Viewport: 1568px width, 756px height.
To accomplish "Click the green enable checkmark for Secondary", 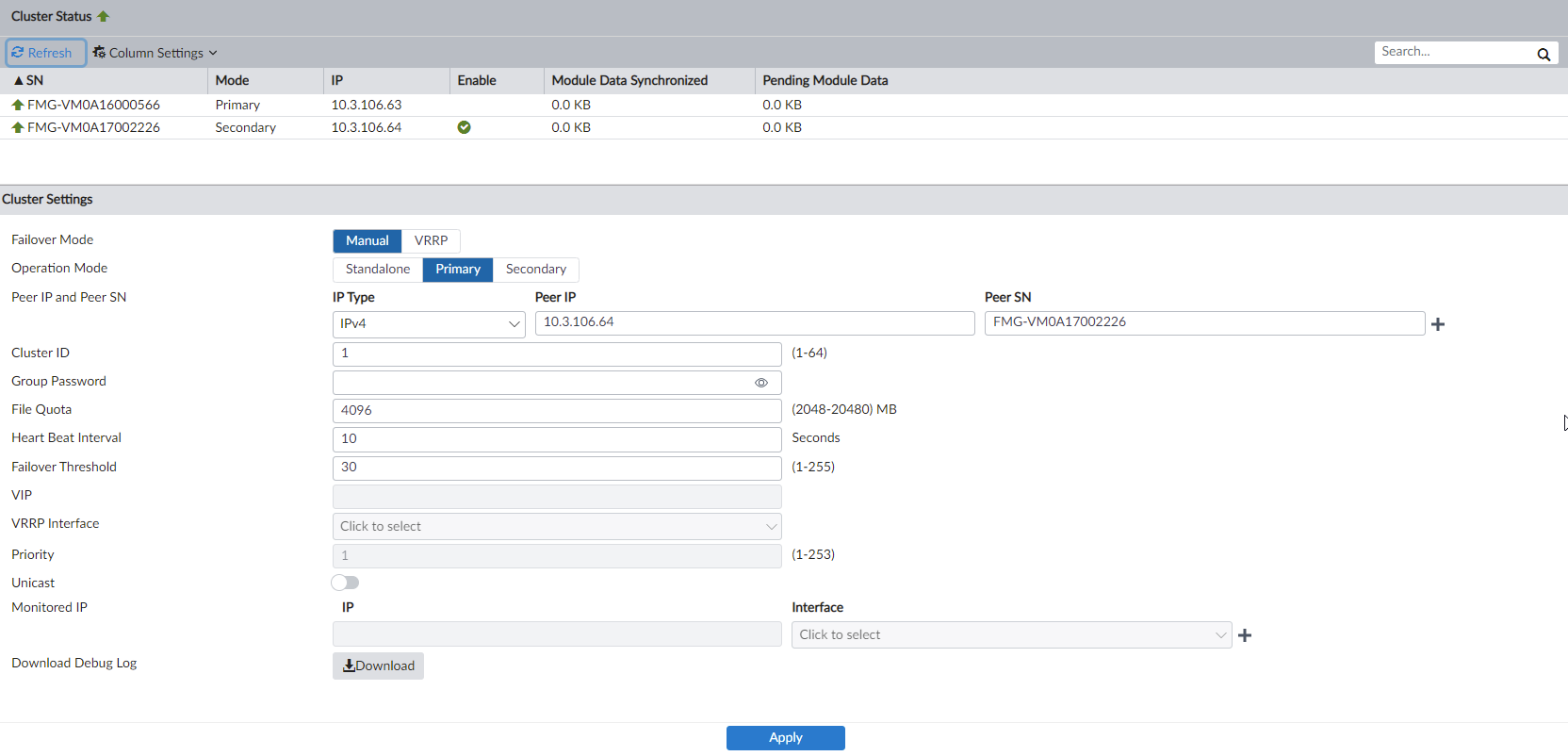I will (x=464, y=127).
